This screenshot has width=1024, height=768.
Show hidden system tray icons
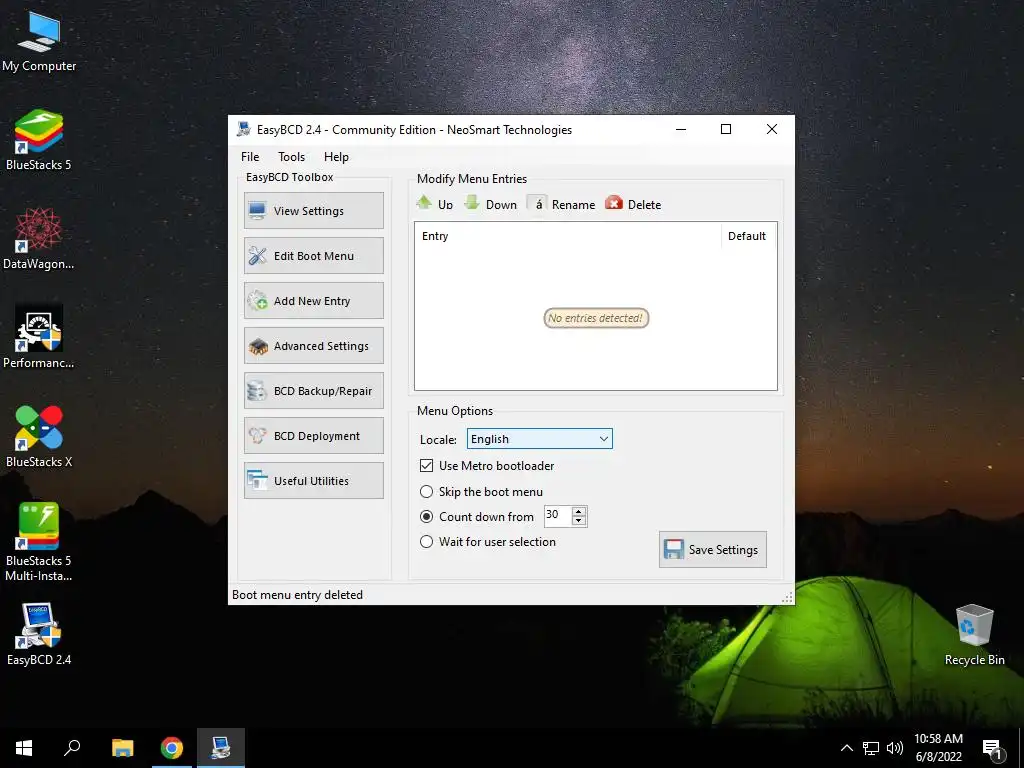846,748
